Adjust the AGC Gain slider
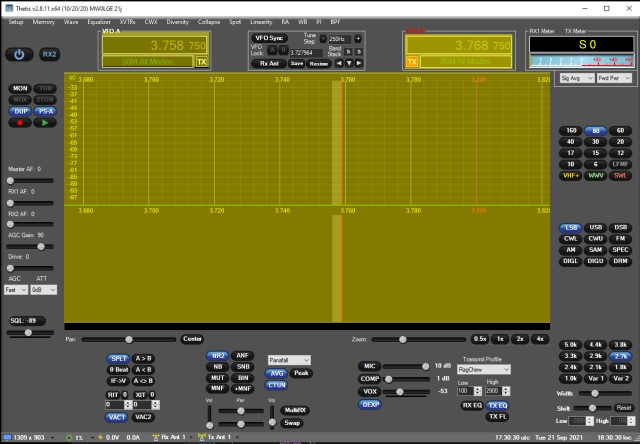The height and width of the screenshot is (444, 640). (x=30, y=246)
